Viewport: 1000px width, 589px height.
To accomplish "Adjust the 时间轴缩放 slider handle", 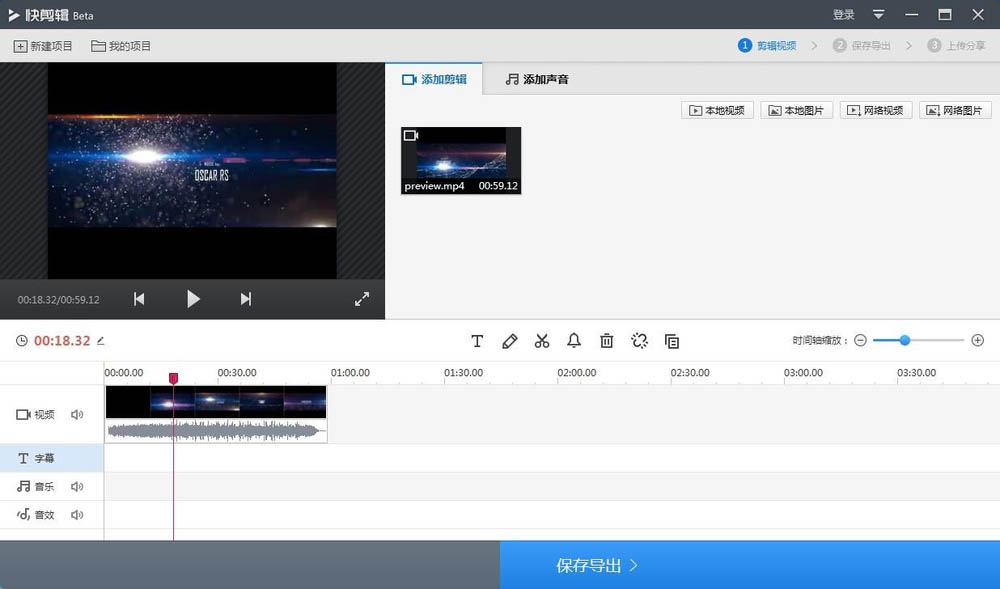I will [905, 340].
